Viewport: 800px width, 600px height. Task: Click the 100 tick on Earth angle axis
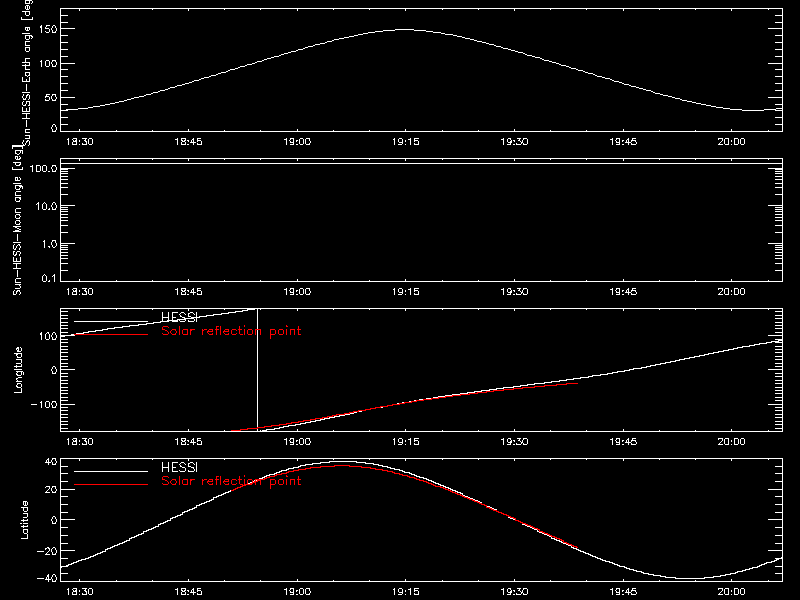tap(48, 64)
